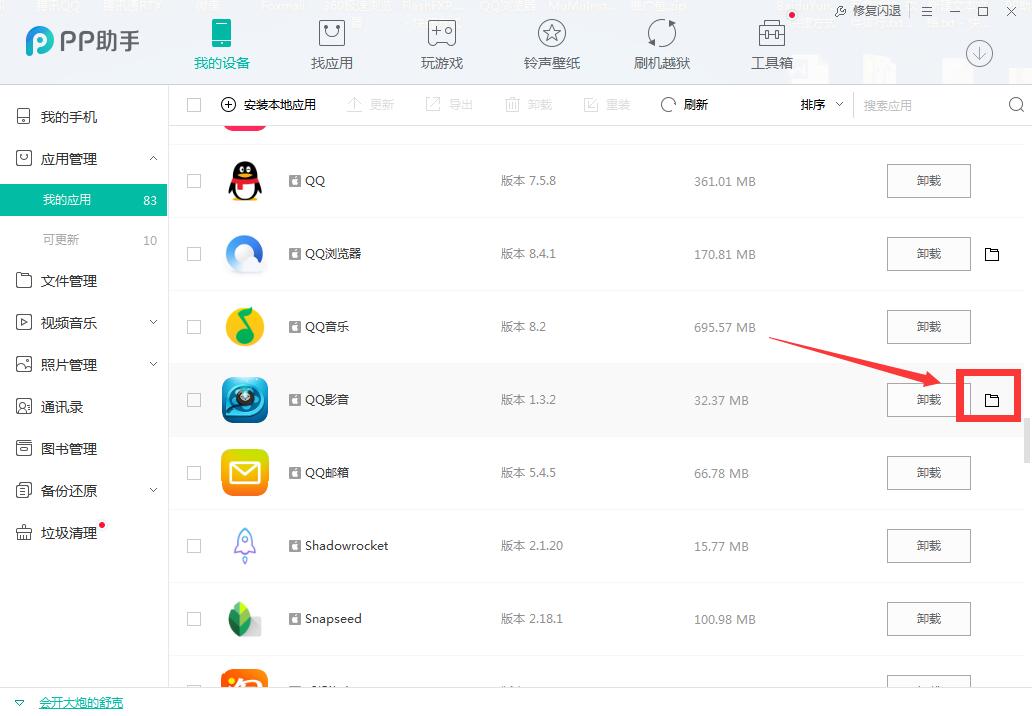This screenshot has width=1032, height=716.
Task: Open the 排序 dropdown
Action: point(821,105)
